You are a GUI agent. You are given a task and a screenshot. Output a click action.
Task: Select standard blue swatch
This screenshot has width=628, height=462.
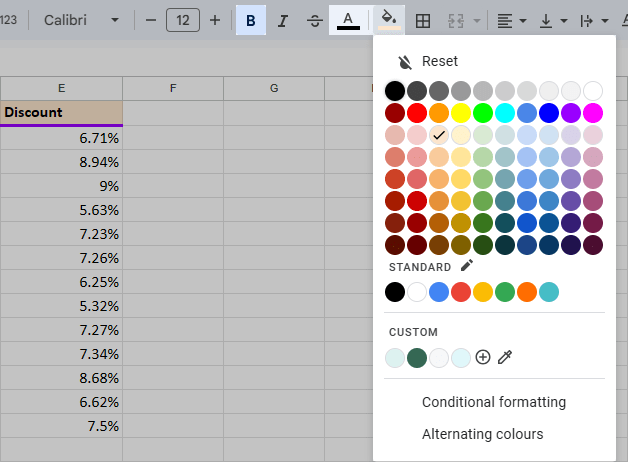tap(439, 292)
